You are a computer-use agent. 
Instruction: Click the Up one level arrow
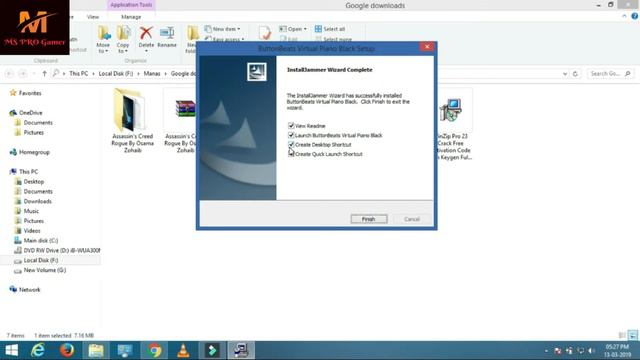44,73
